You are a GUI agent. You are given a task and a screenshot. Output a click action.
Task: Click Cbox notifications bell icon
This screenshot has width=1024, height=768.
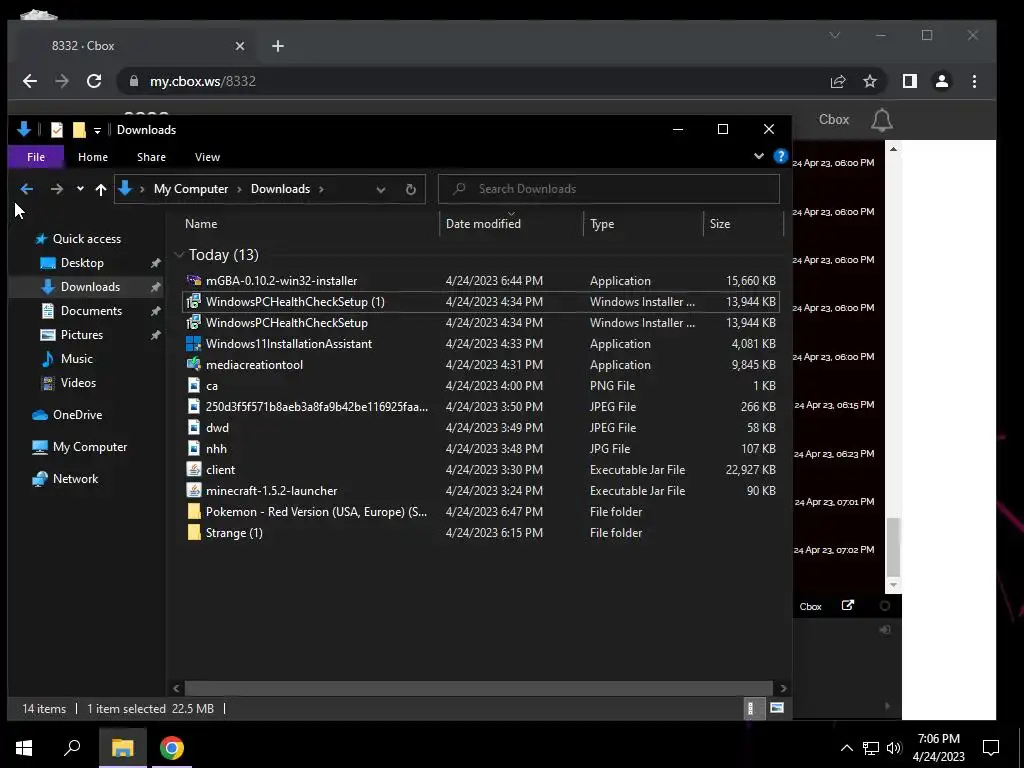click(882, 120)
